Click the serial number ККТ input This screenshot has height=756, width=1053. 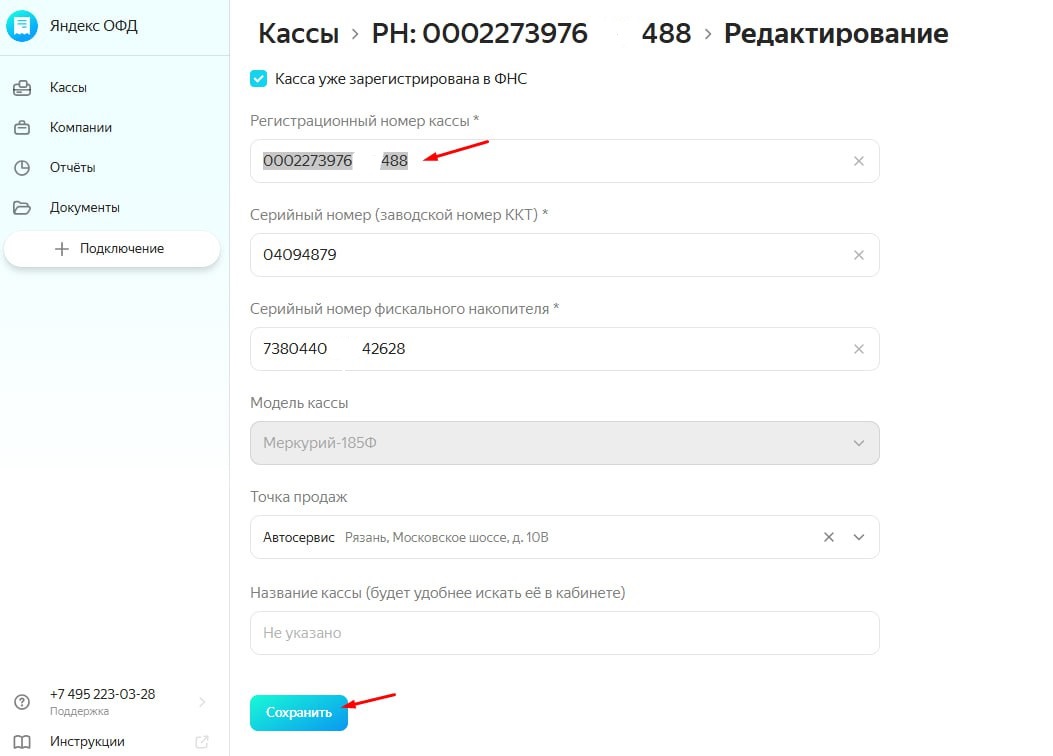540,255
